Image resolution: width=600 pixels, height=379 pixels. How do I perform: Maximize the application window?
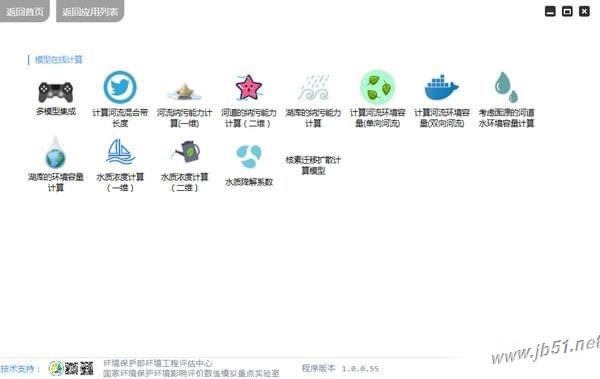click(x=567, y=11)
